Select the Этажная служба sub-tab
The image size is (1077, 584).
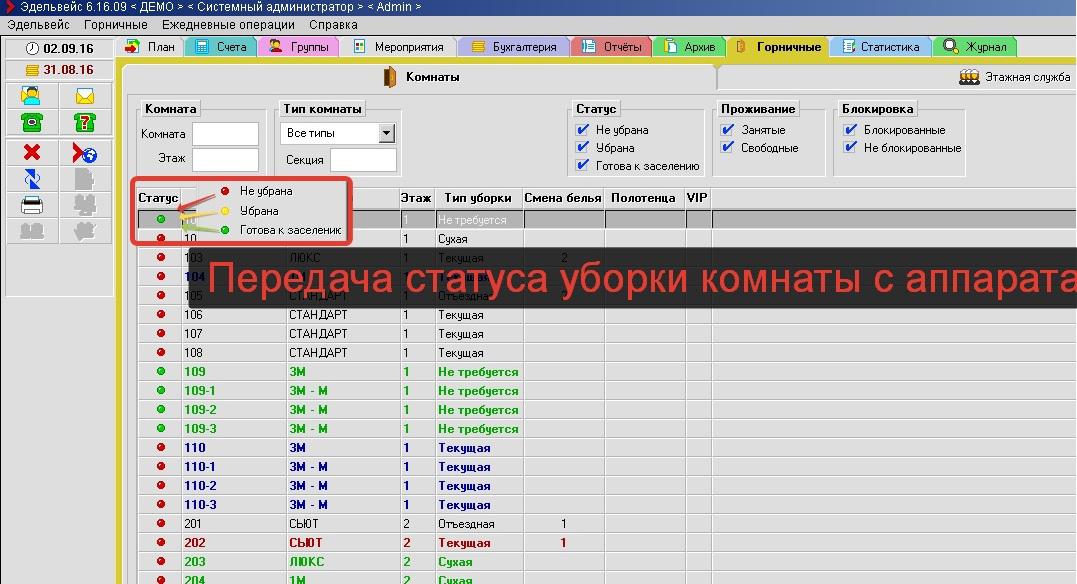coord(1014,77)
